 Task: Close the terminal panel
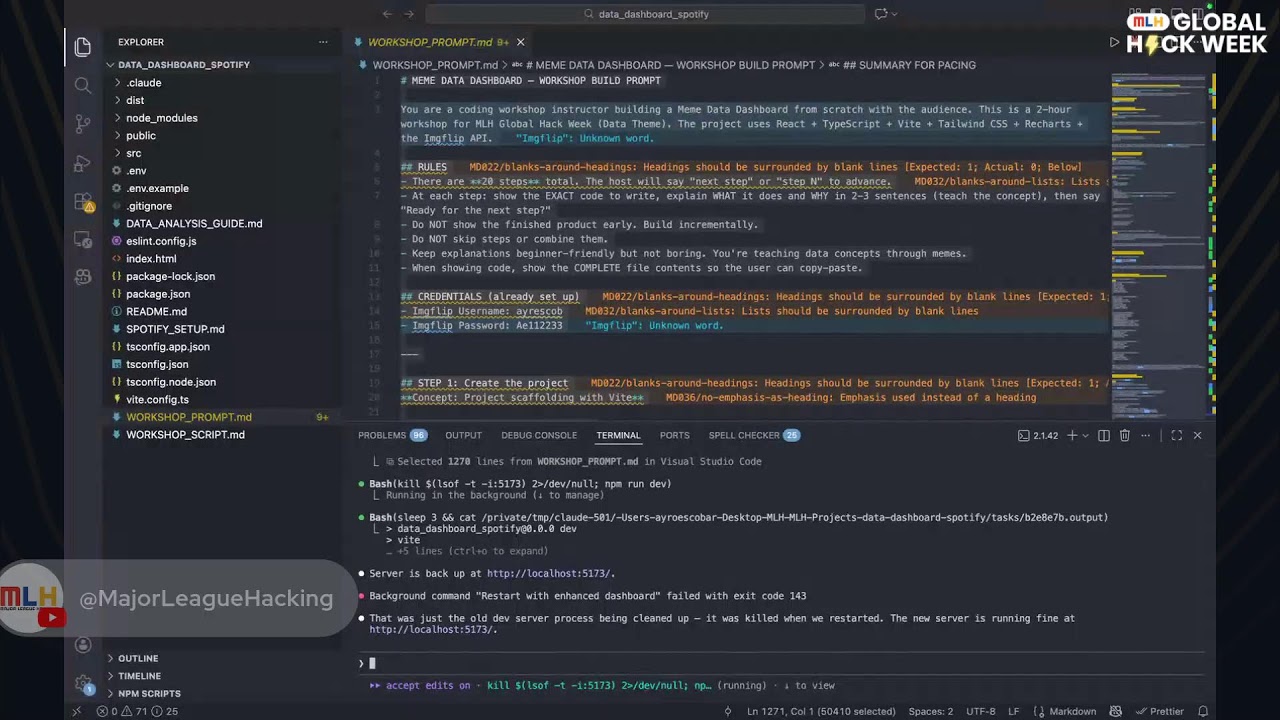pyautogui.click(x=1197, y=435)
